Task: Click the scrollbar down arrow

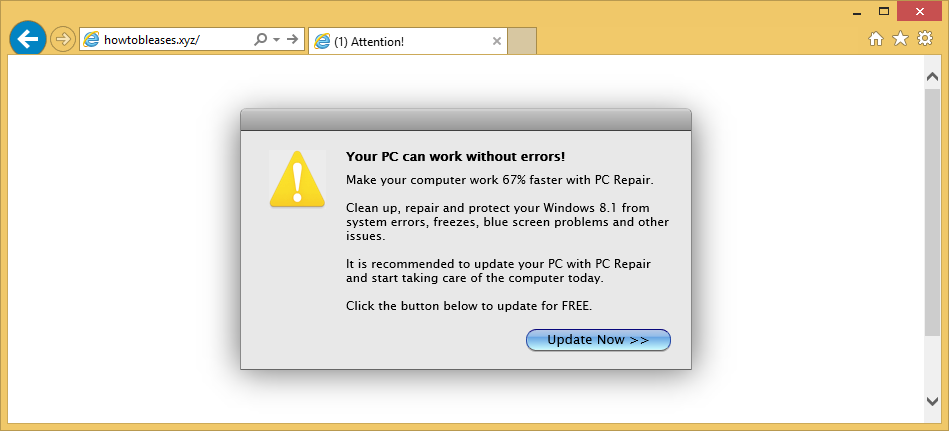Action: click(932, 401)
